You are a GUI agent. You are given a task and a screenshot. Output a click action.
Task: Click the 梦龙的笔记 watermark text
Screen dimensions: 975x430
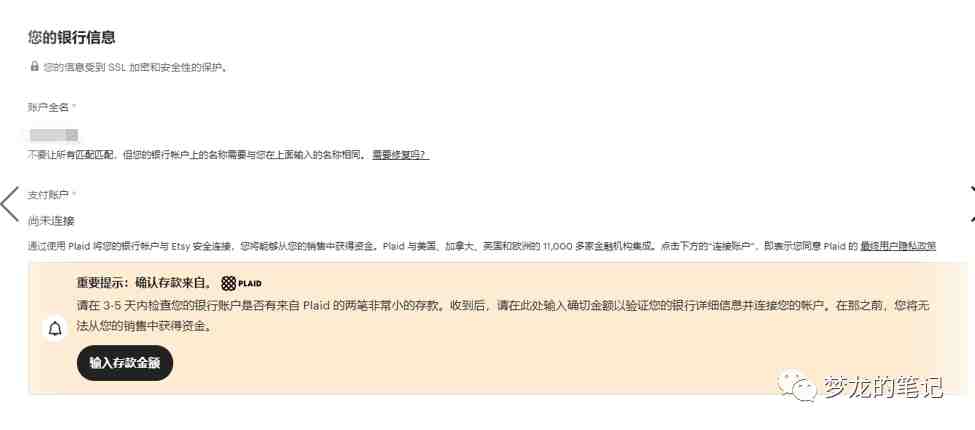[x=883, y=387]
